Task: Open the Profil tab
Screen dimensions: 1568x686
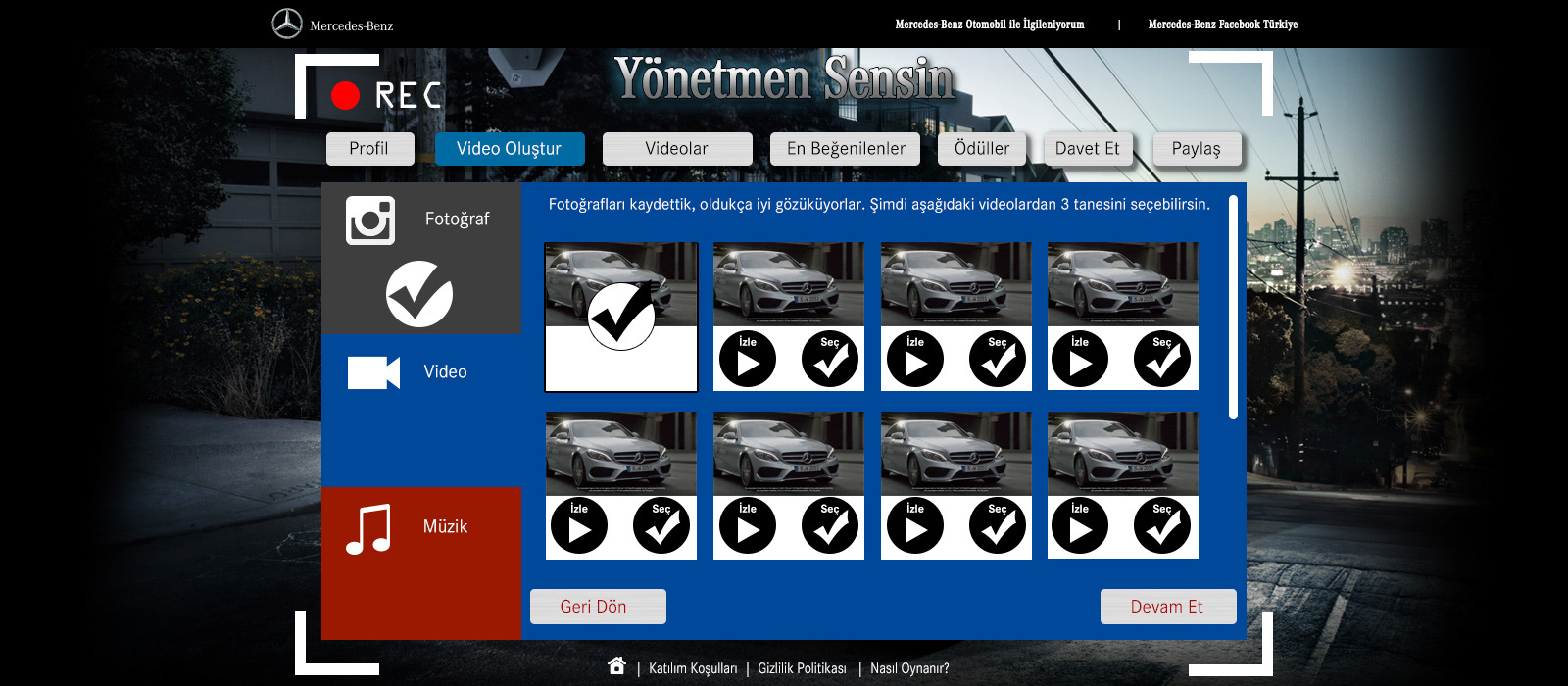Action: pyautogui.click(x=369, y=148)
